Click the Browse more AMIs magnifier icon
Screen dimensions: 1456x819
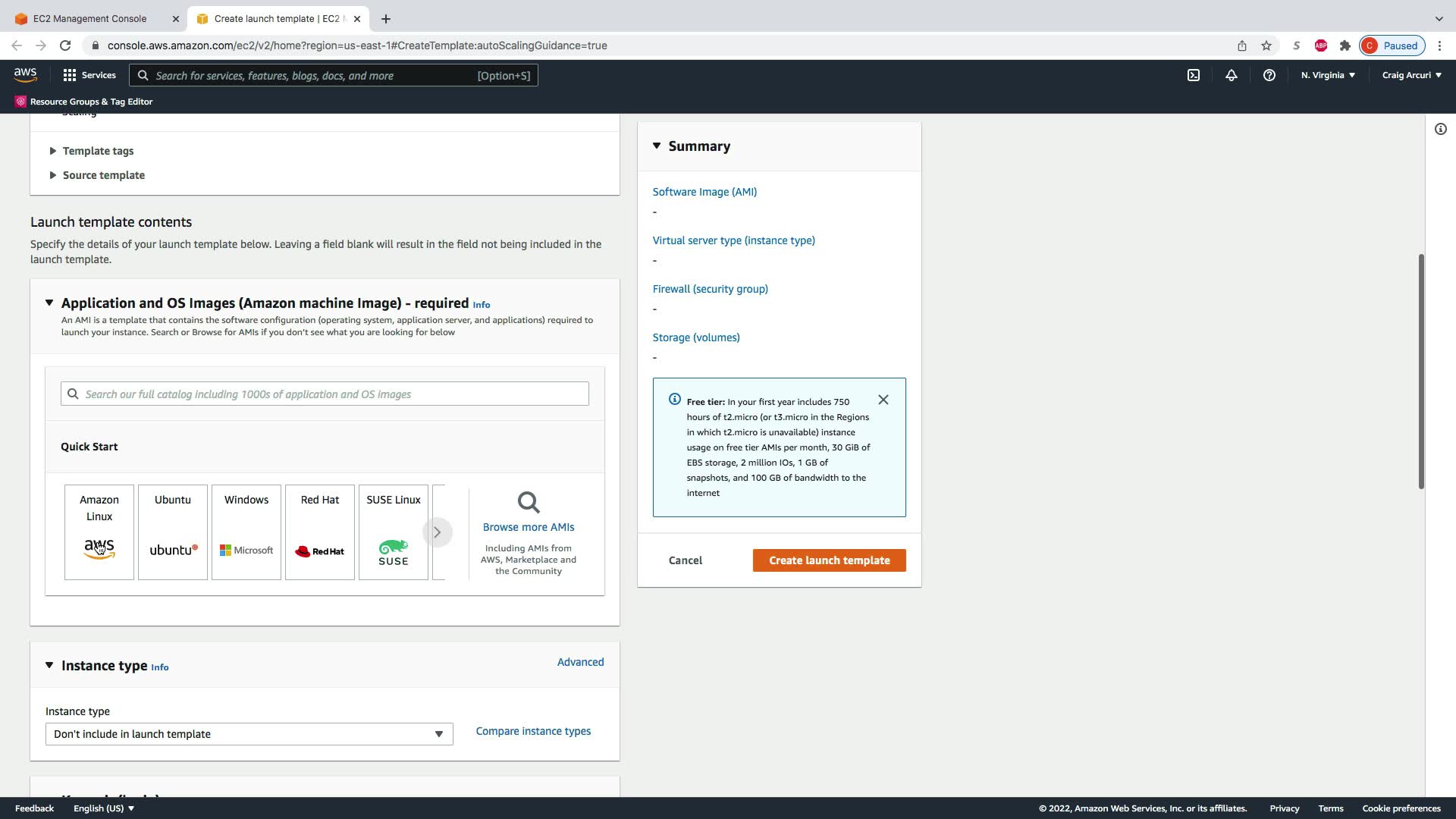pyautogui.click(x=529, y=503)
